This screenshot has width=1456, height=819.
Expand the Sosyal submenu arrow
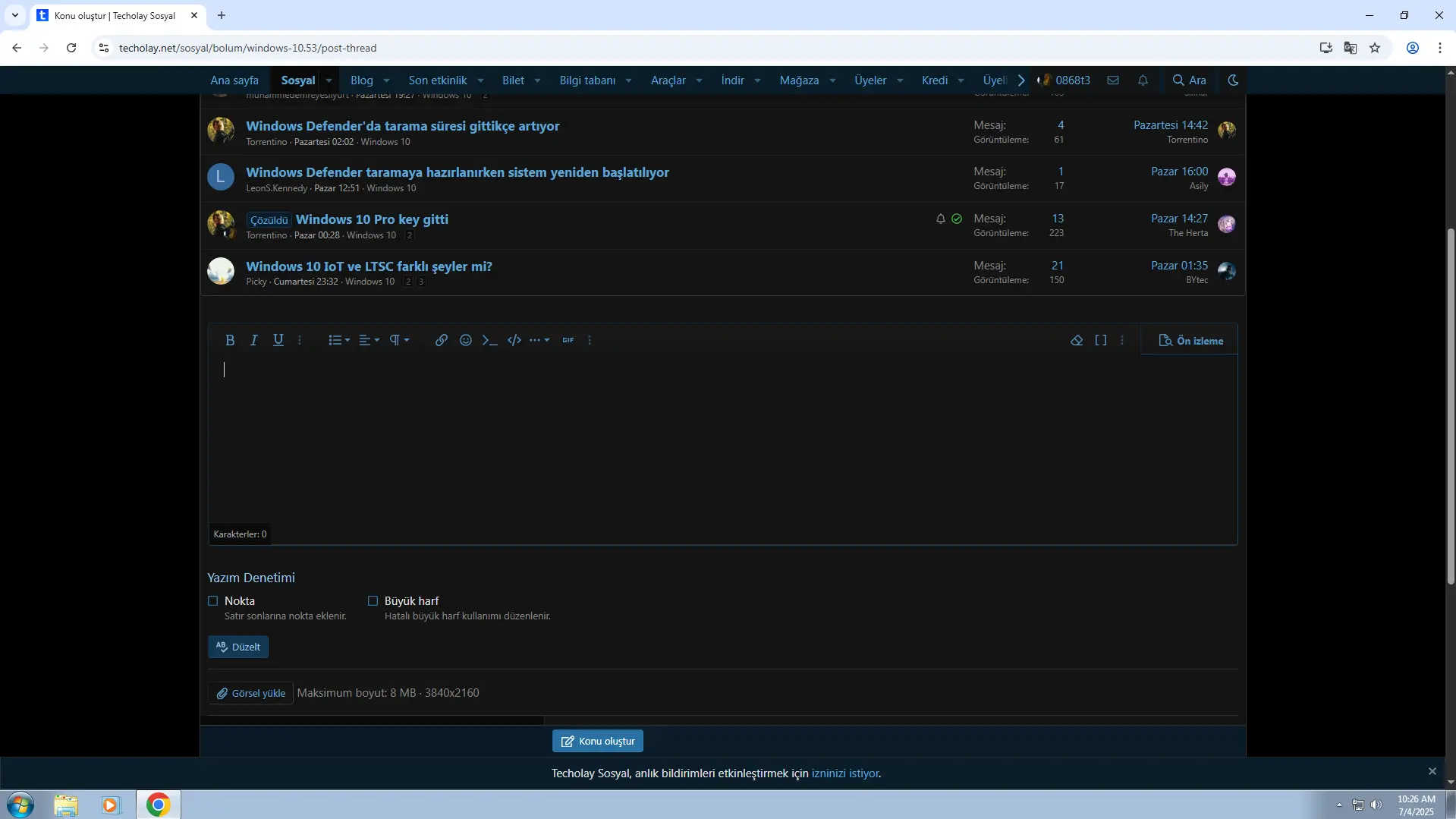[x=329, y=80]
